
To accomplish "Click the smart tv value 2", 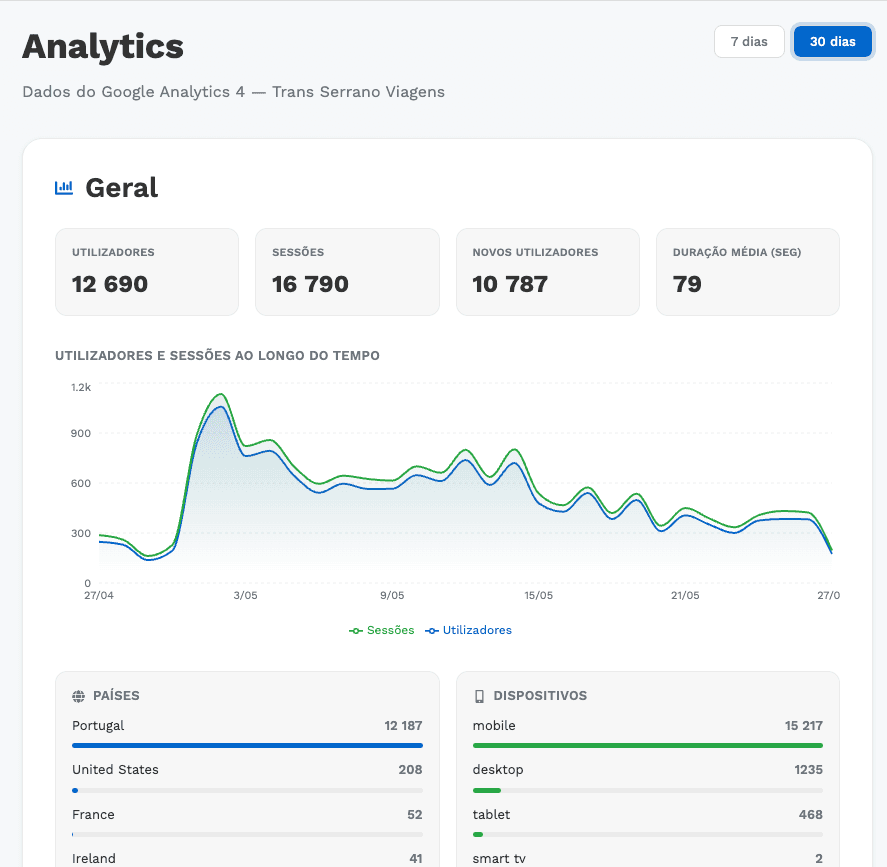I will click(819, 859).
